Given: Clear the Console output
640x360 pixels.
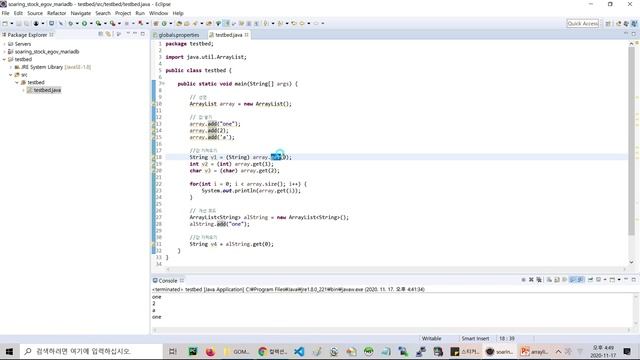Looking at the screenshot, I should pyautogui.click(x=549, y=280).
